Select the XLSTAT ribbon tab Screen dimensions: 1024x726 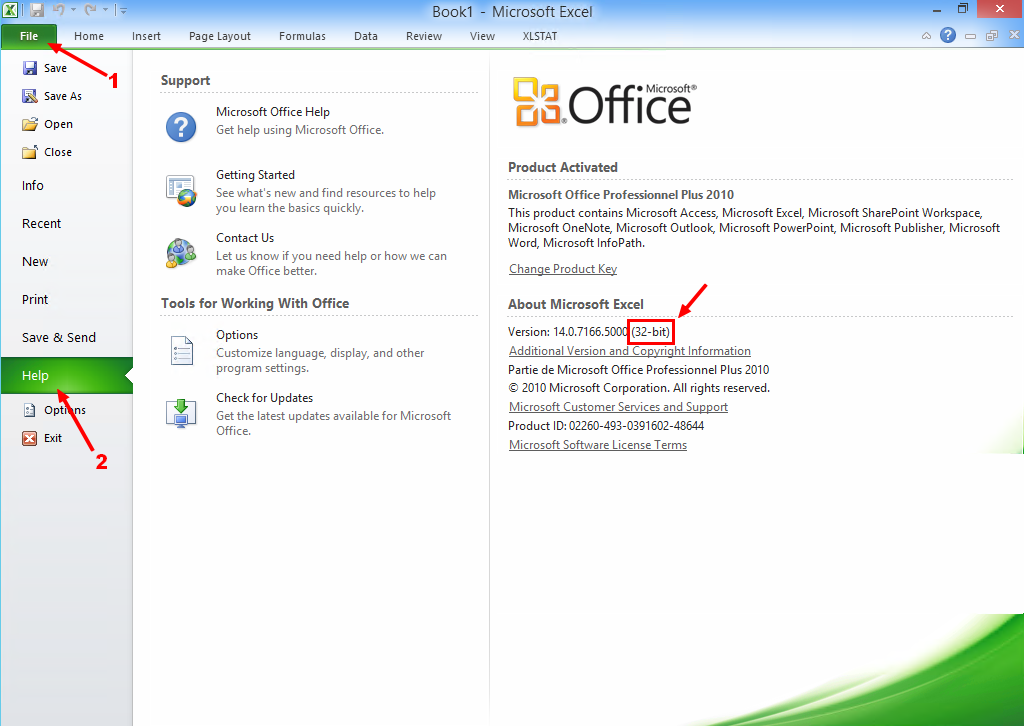coord(540,36)
